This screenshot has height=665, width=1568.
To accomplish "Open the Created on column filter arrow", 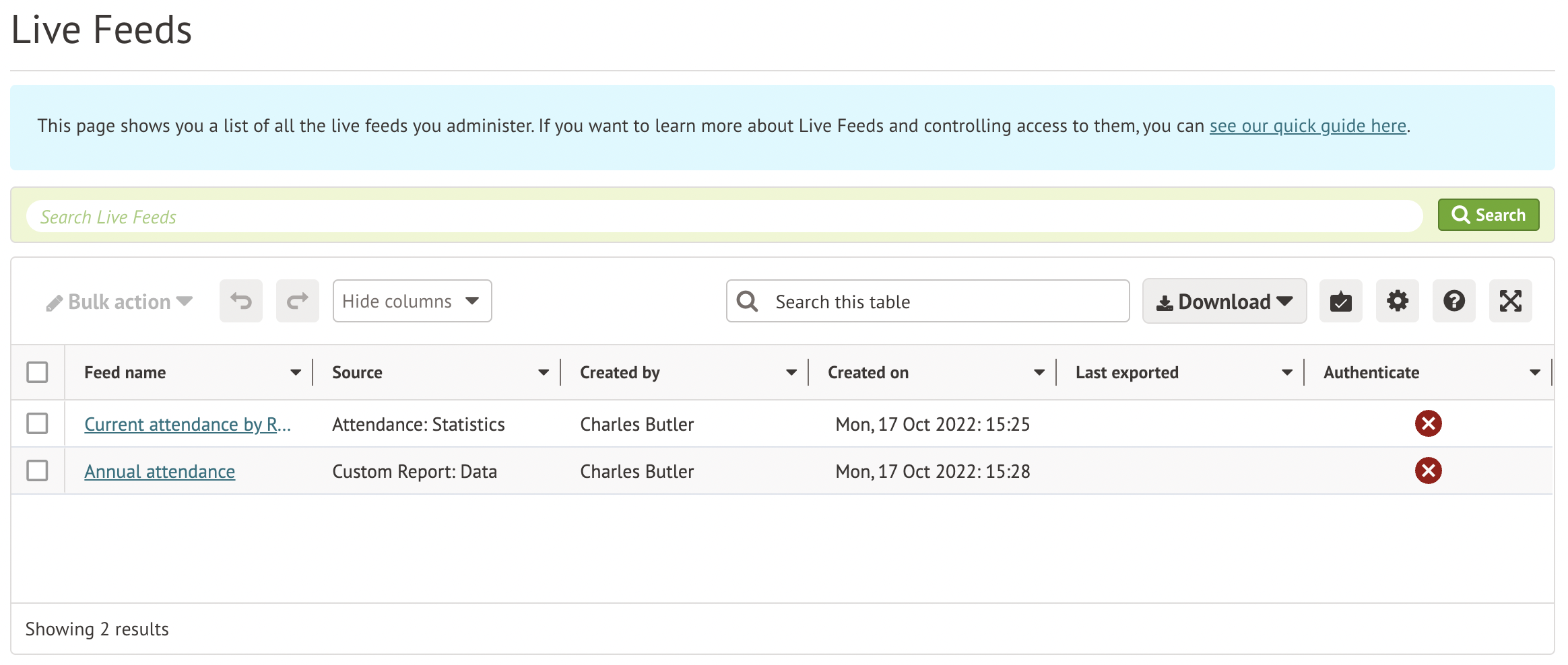I will (1039, 372).
